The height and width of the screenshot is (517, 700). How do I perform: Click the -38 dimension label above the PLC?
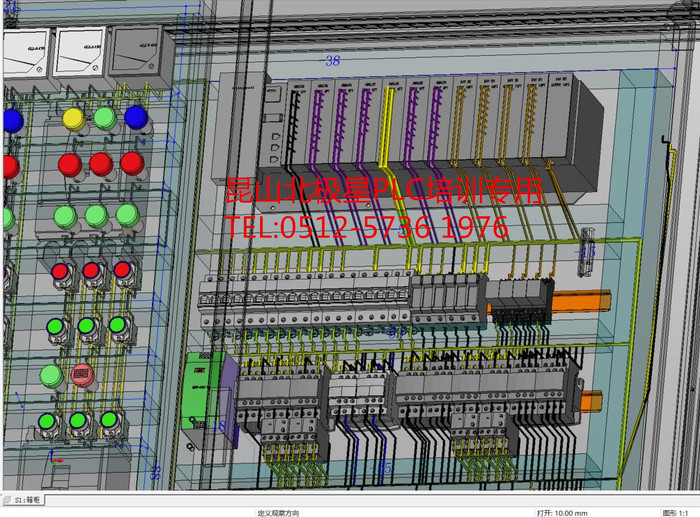[x=331, y=61]
